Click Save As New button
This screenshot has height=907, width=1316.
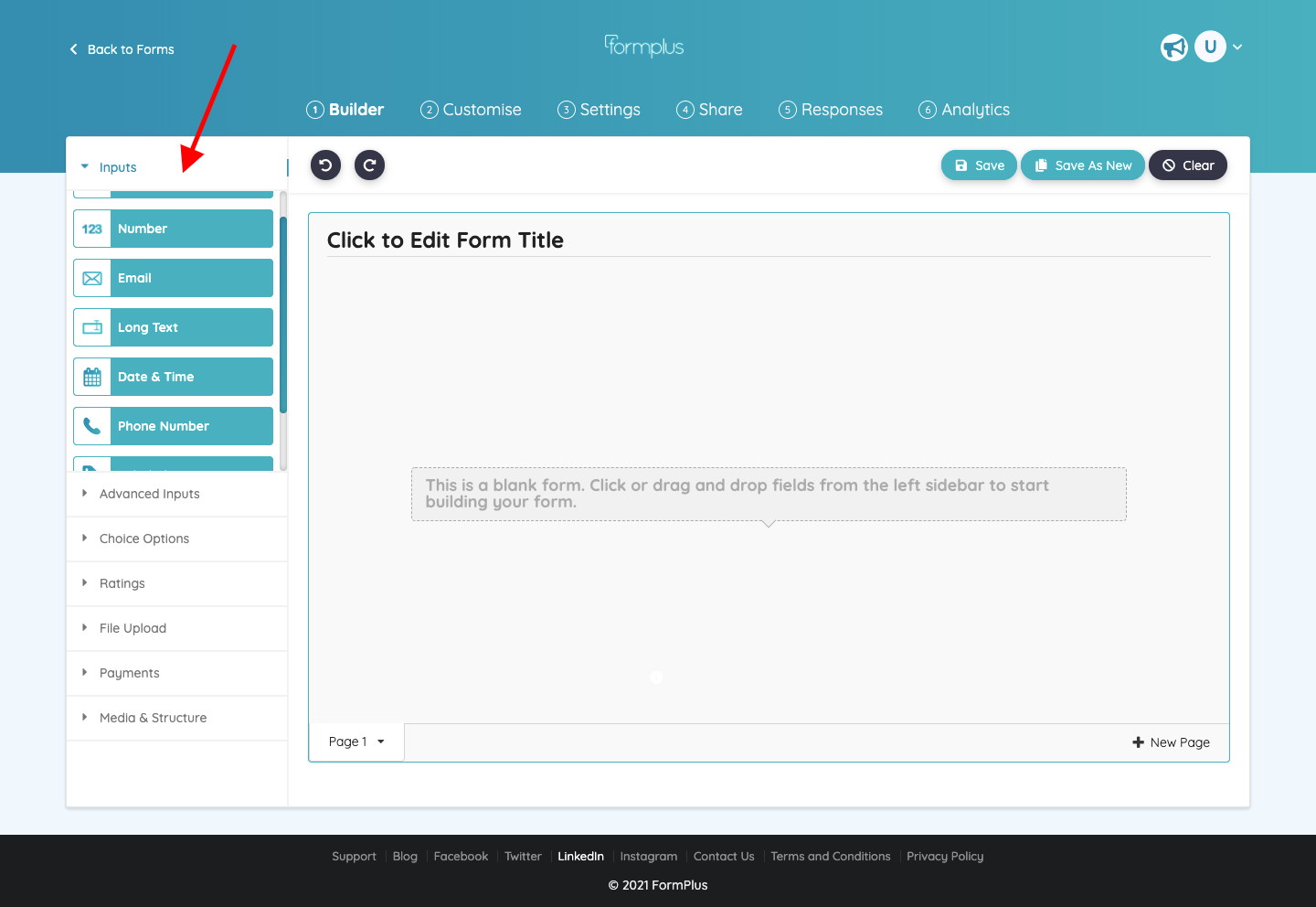(1083, 165)
